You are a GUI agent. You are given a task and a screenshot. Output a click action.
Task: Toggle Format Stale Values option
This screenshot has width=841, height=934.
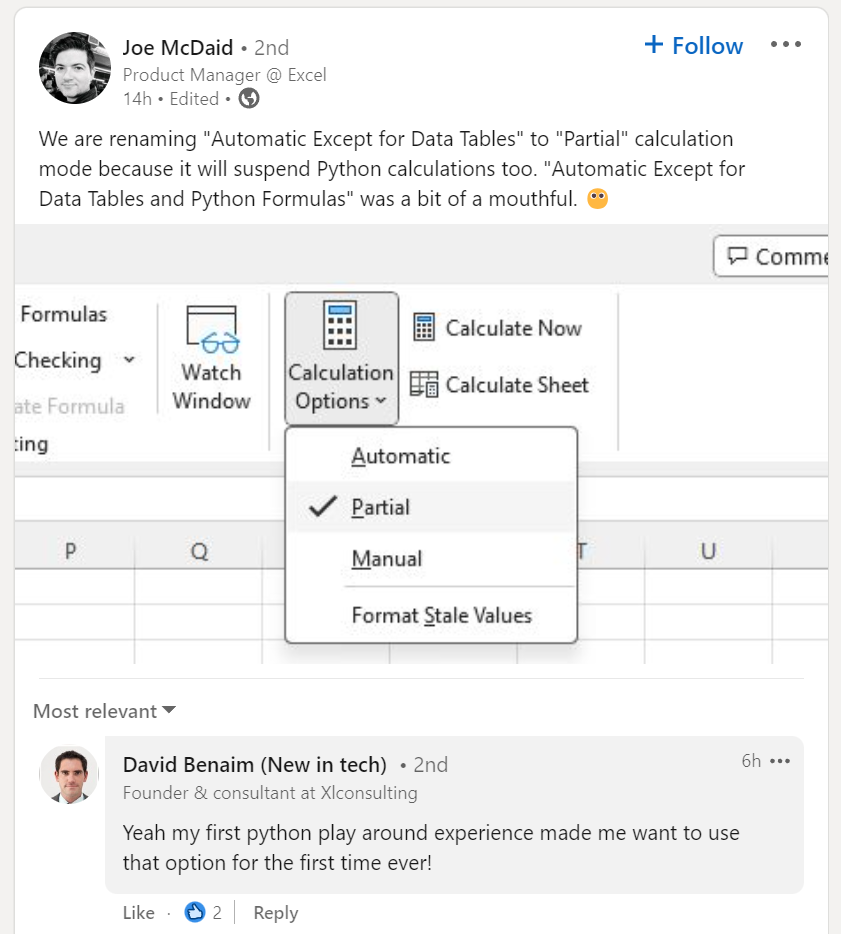(441, 616)
